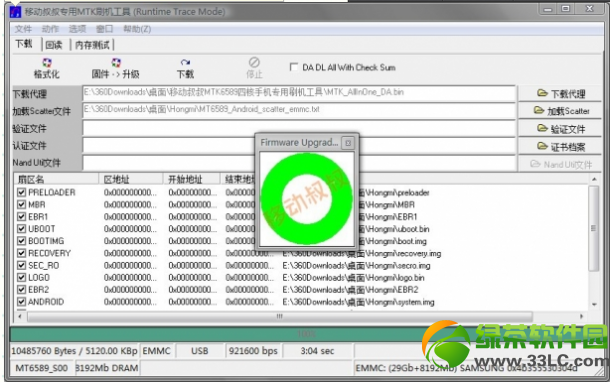This screenshot has width=610, height=382.
Task: Click the green 100% progress bar
Action: pos(306,334)
